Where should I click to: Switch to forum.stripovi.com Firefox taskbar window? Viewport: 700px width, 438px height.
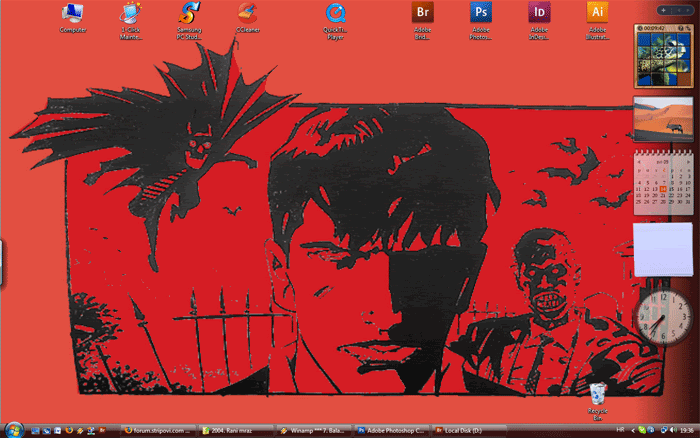click(x=158, y=430)
